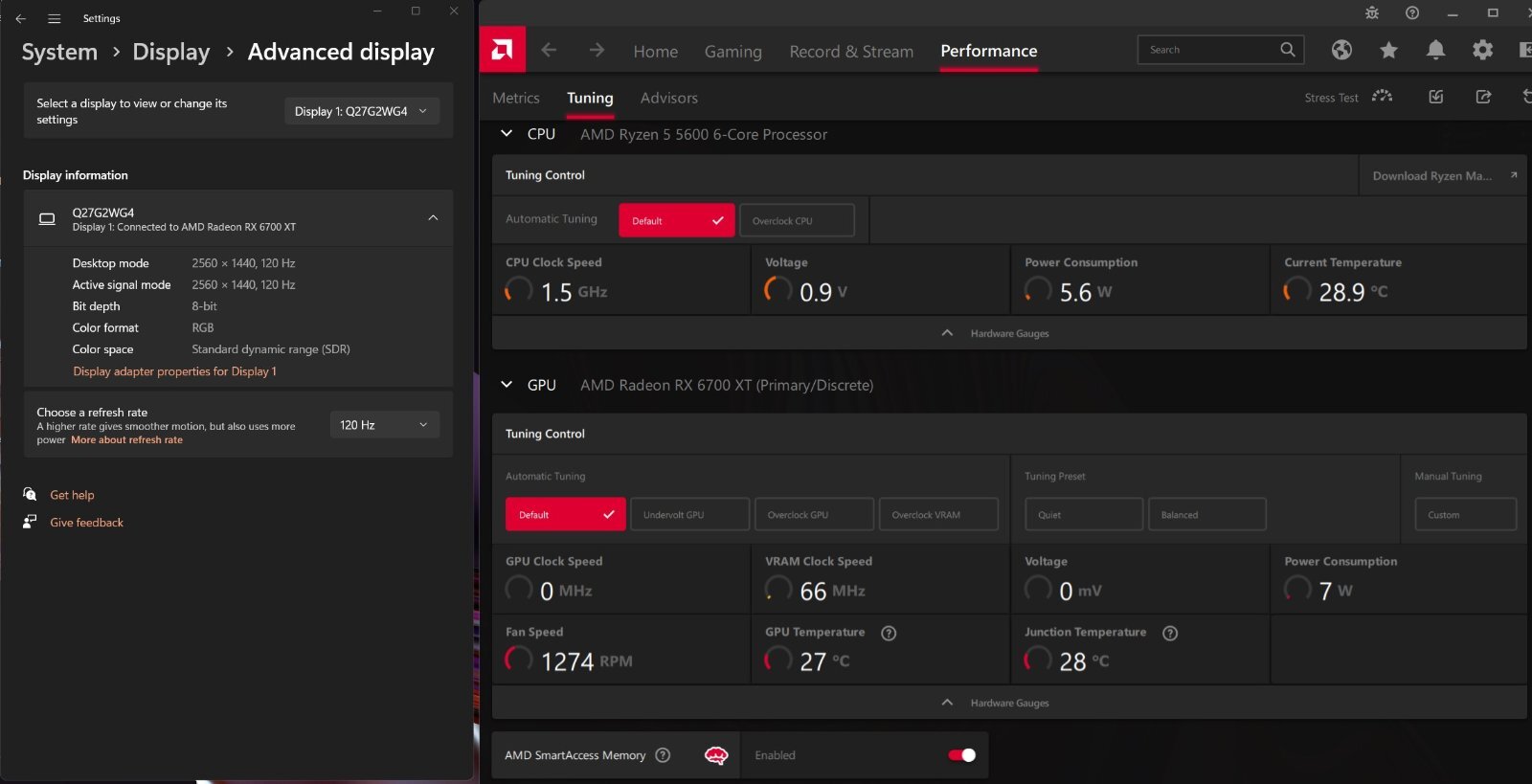The height and width of the screenshot is (784, 1532).
Task: Start the Stress Test gauge icon
Action: [x=1382, y=96]
